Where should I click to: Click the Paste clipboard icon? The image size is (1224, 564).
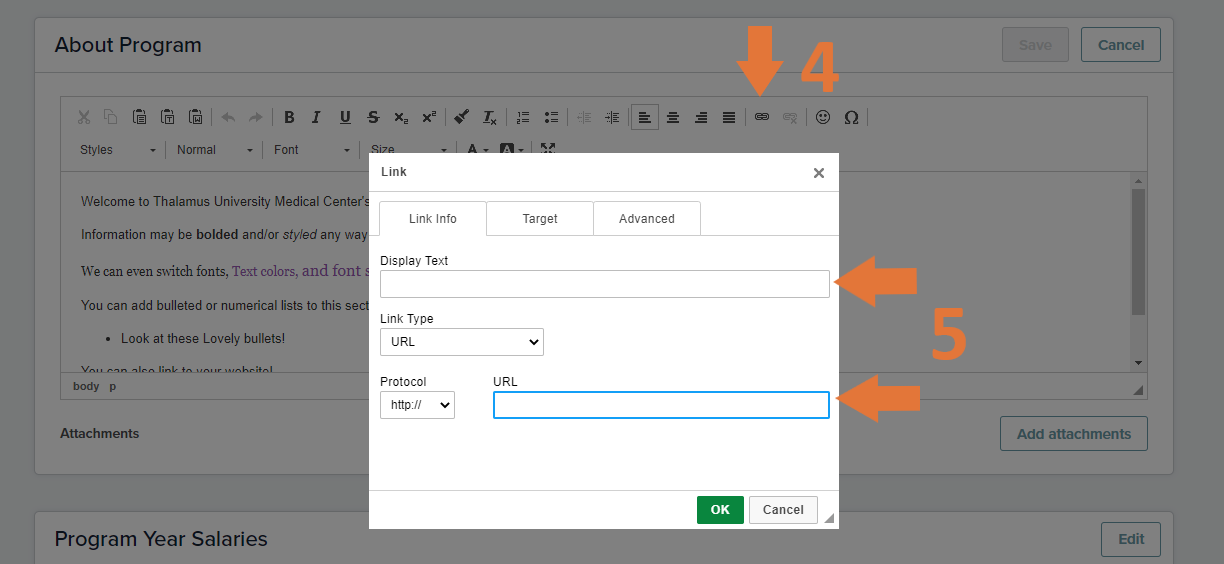click(x=140, y=117)
